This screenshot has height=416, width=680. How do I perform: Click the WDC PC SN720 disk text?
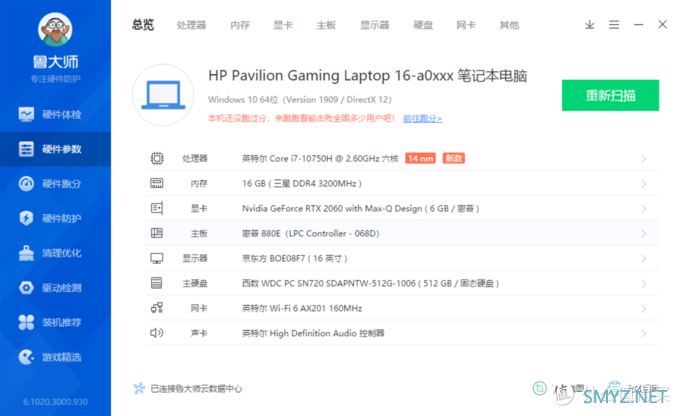(370, 283)
